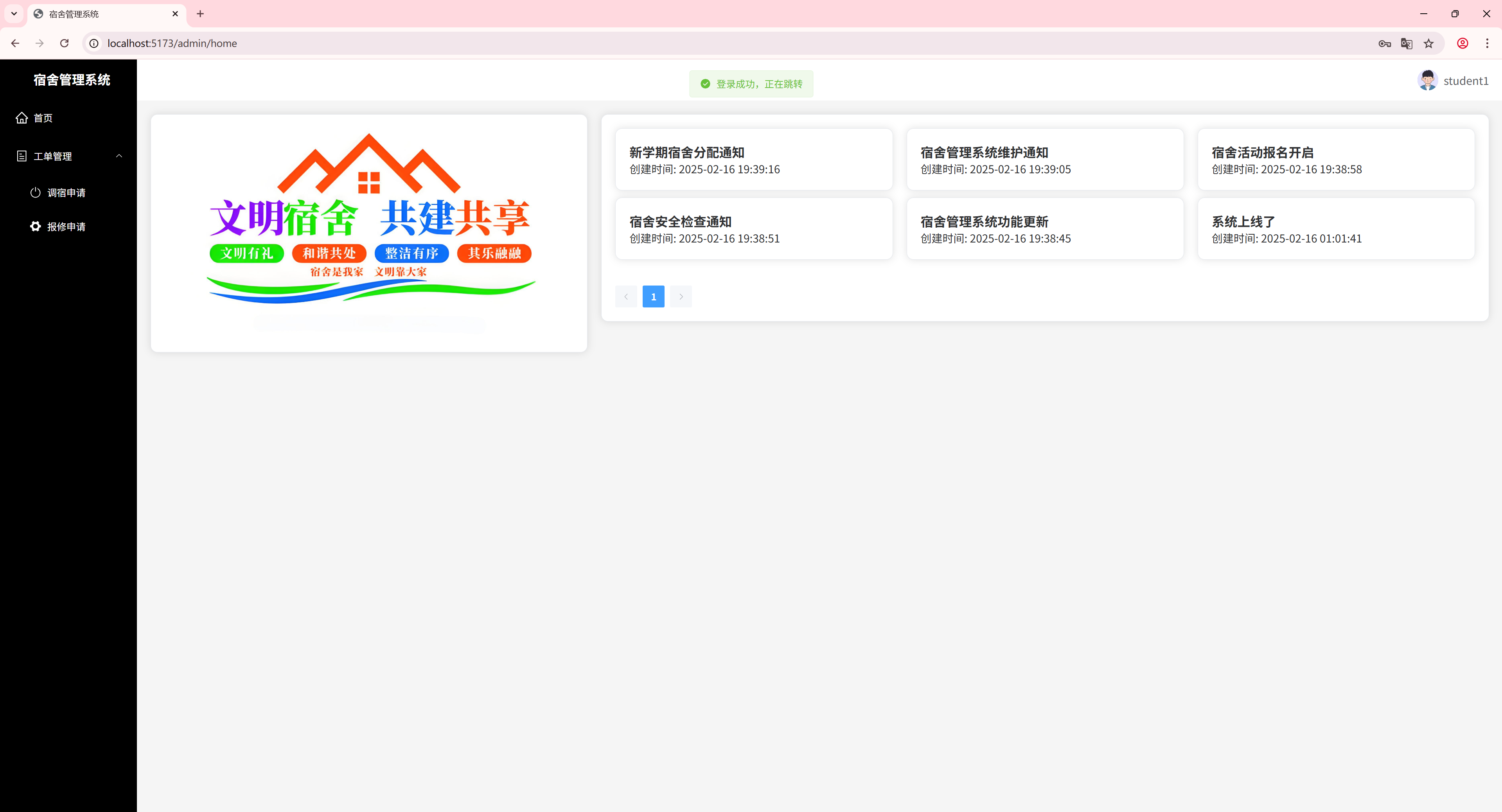Screen dimensions: 1502x812
Task: Click the home icon beside 首页
Action: (x=22, y=118)
